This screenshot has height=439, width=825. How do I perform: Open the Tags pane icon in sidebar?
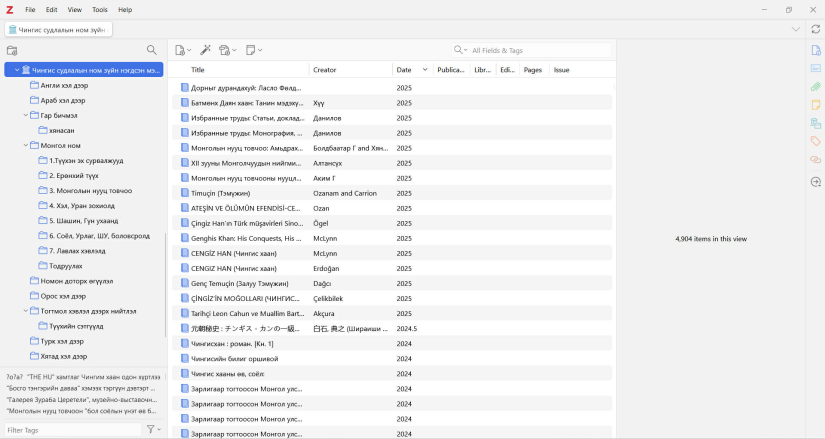point(816,142)
